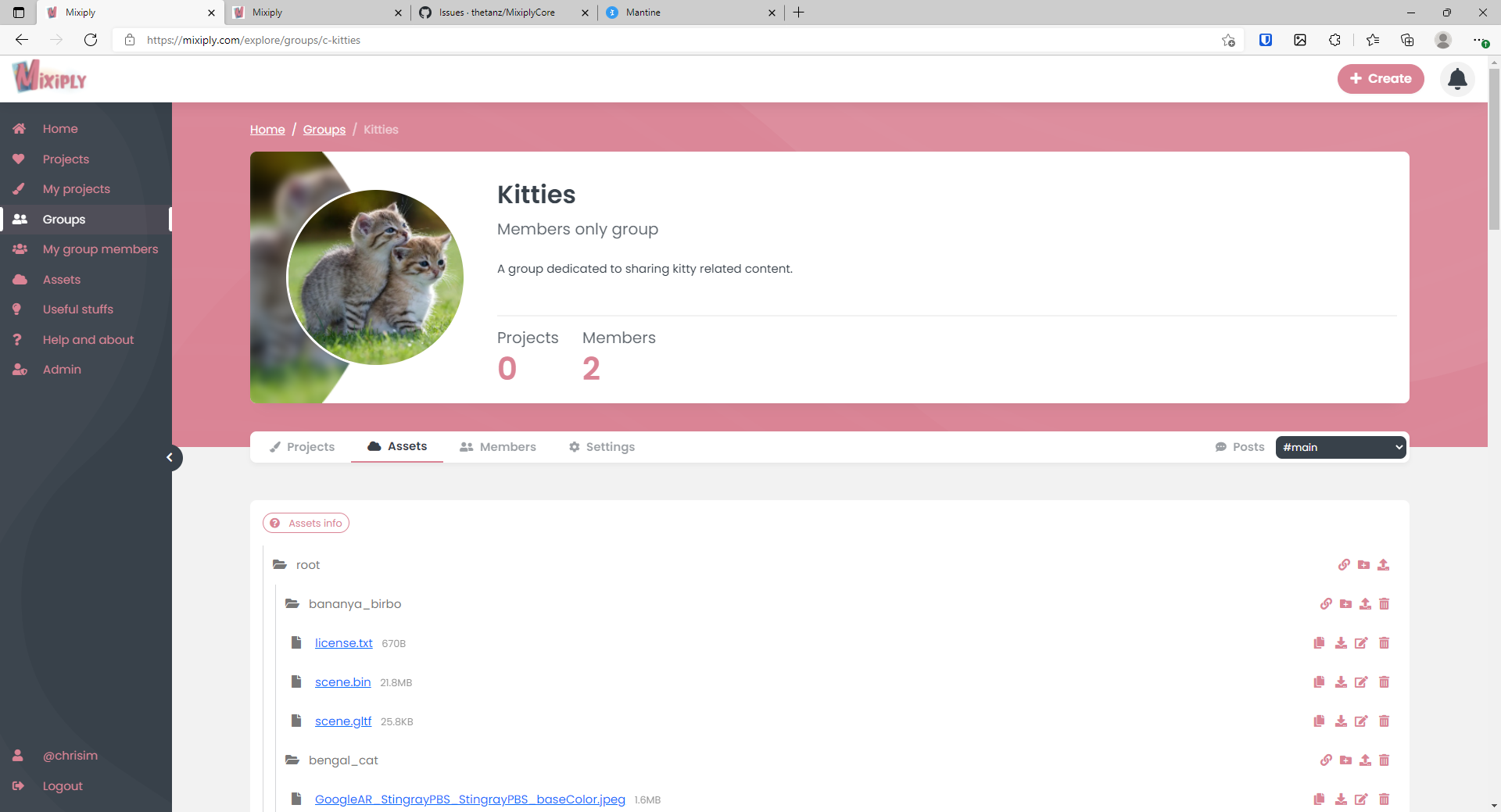Open the Members tab

coord(498,447)
